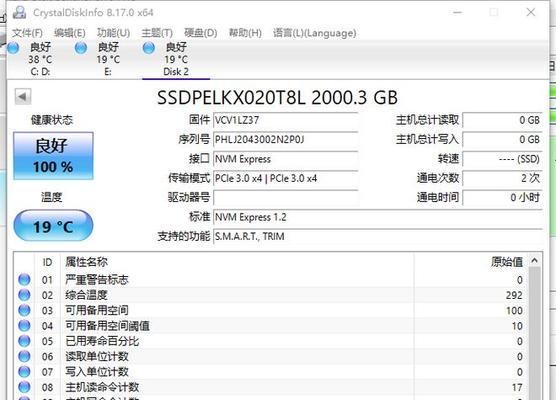Click status orb of attribute 08 主机读命令计数
Screen dimensions: 556x400
pyautogui.click(x=24, y=387)
